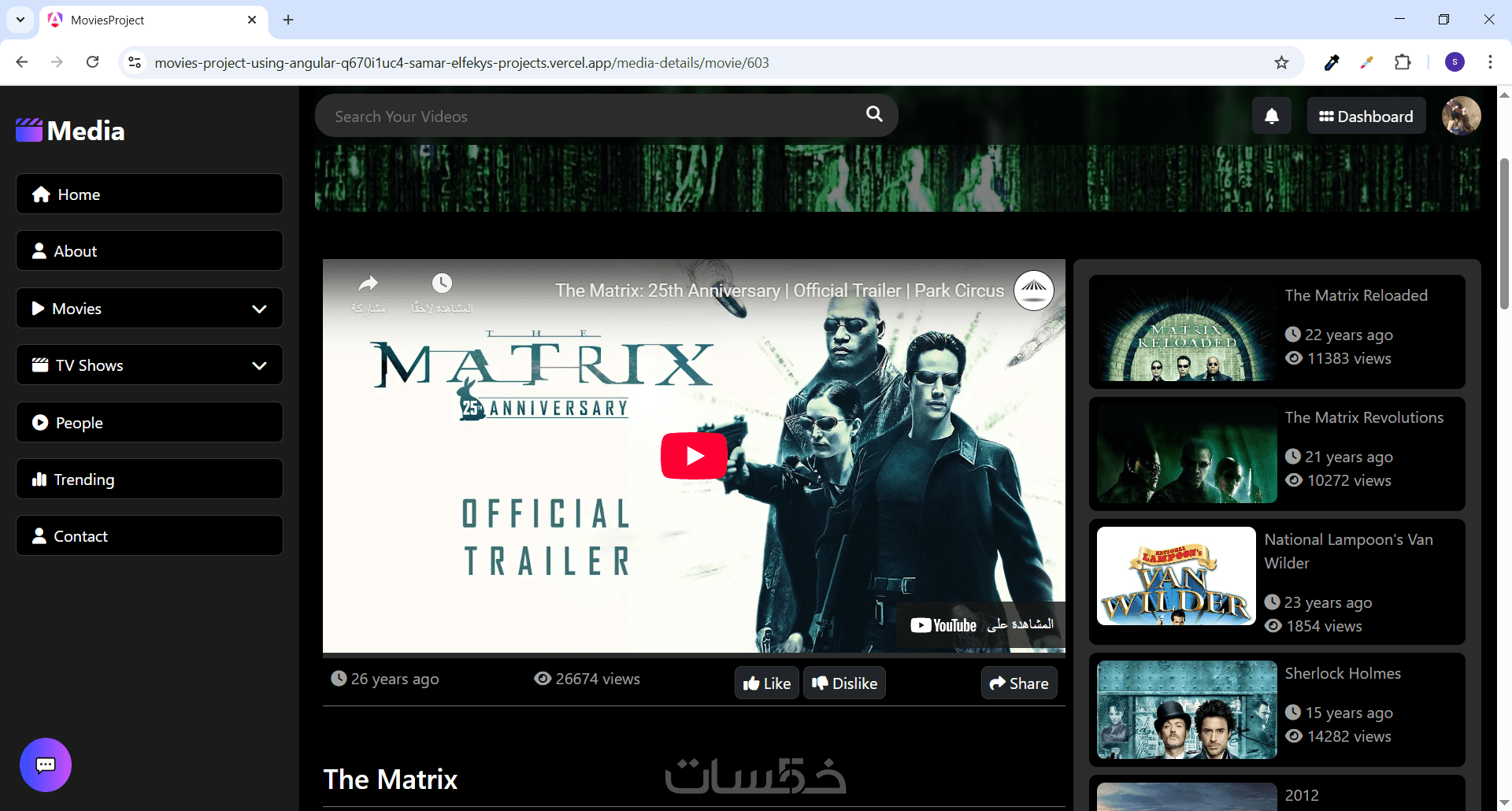
Task: Open the Chrome three-dot menu
Action: coord(1490,63)
